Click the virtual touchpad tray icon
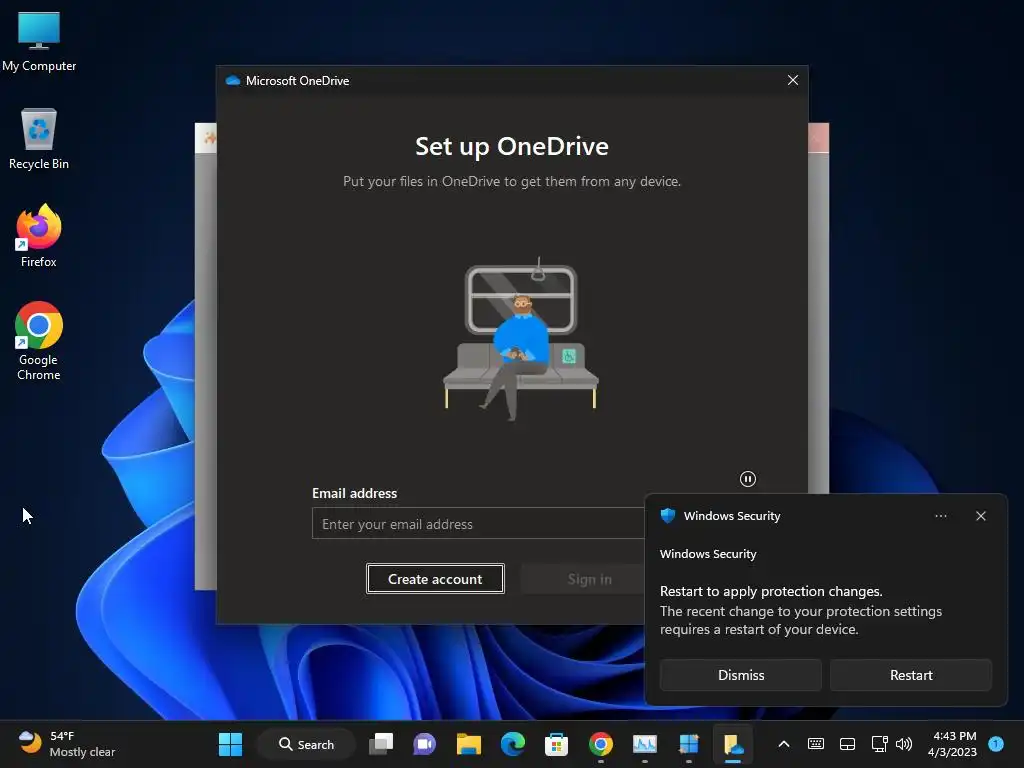The width and height of the screenshot is (1024, 768). [x=847, y=744]
